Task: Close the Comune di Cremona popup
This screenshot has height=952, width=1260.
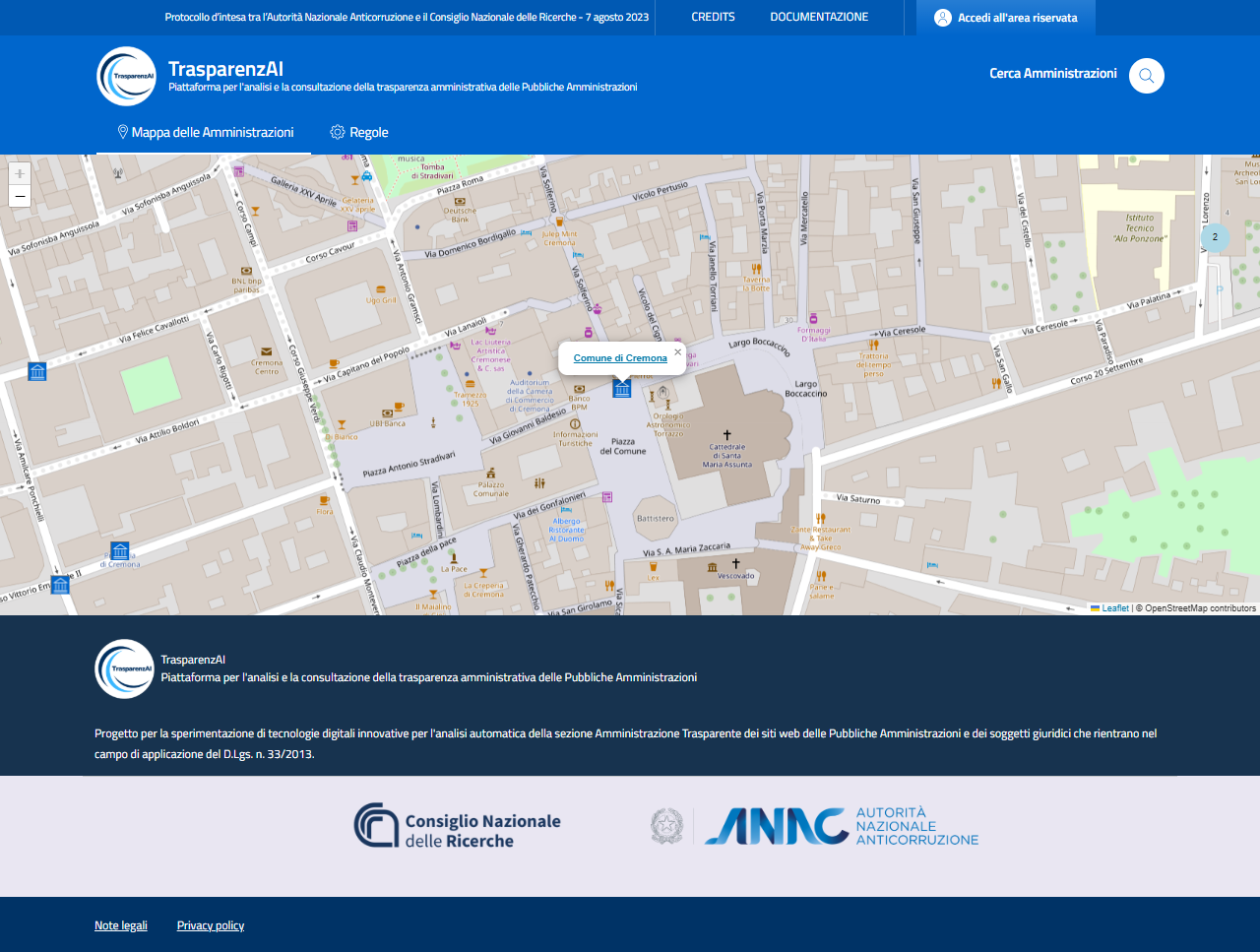Action: tap(677, 351)
